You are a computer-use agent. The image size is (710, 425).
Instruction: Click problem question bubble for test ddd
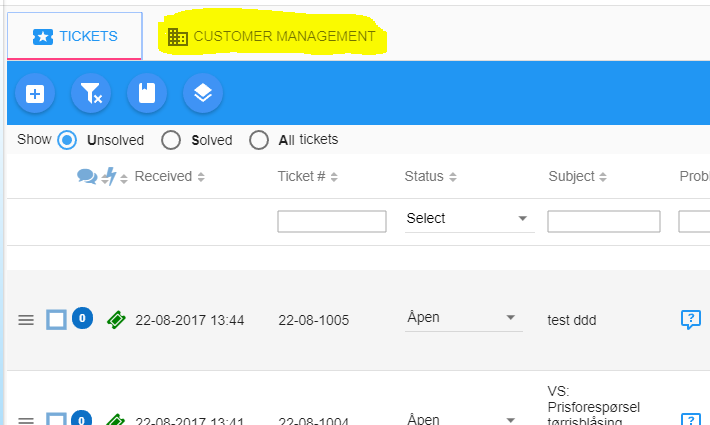(x=691, y=320)
